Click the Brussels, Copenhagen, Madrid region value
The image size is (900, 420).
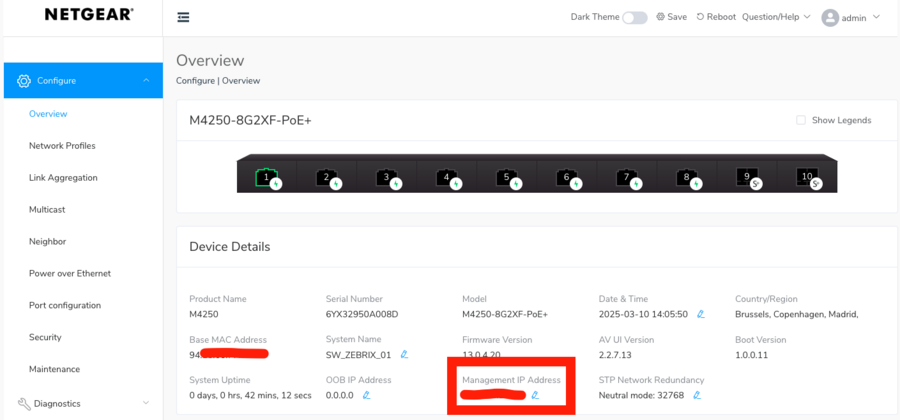(x=797, y=314)
